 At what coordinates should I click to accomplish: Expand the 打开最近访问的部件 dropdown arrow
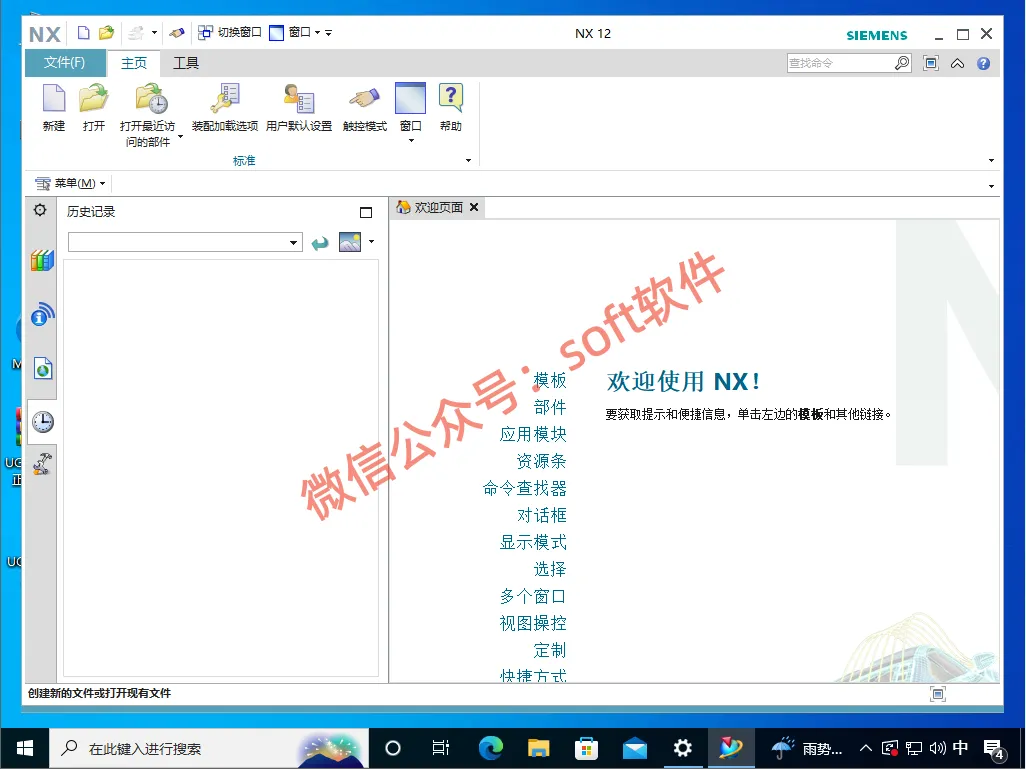[x=181, y=137]
